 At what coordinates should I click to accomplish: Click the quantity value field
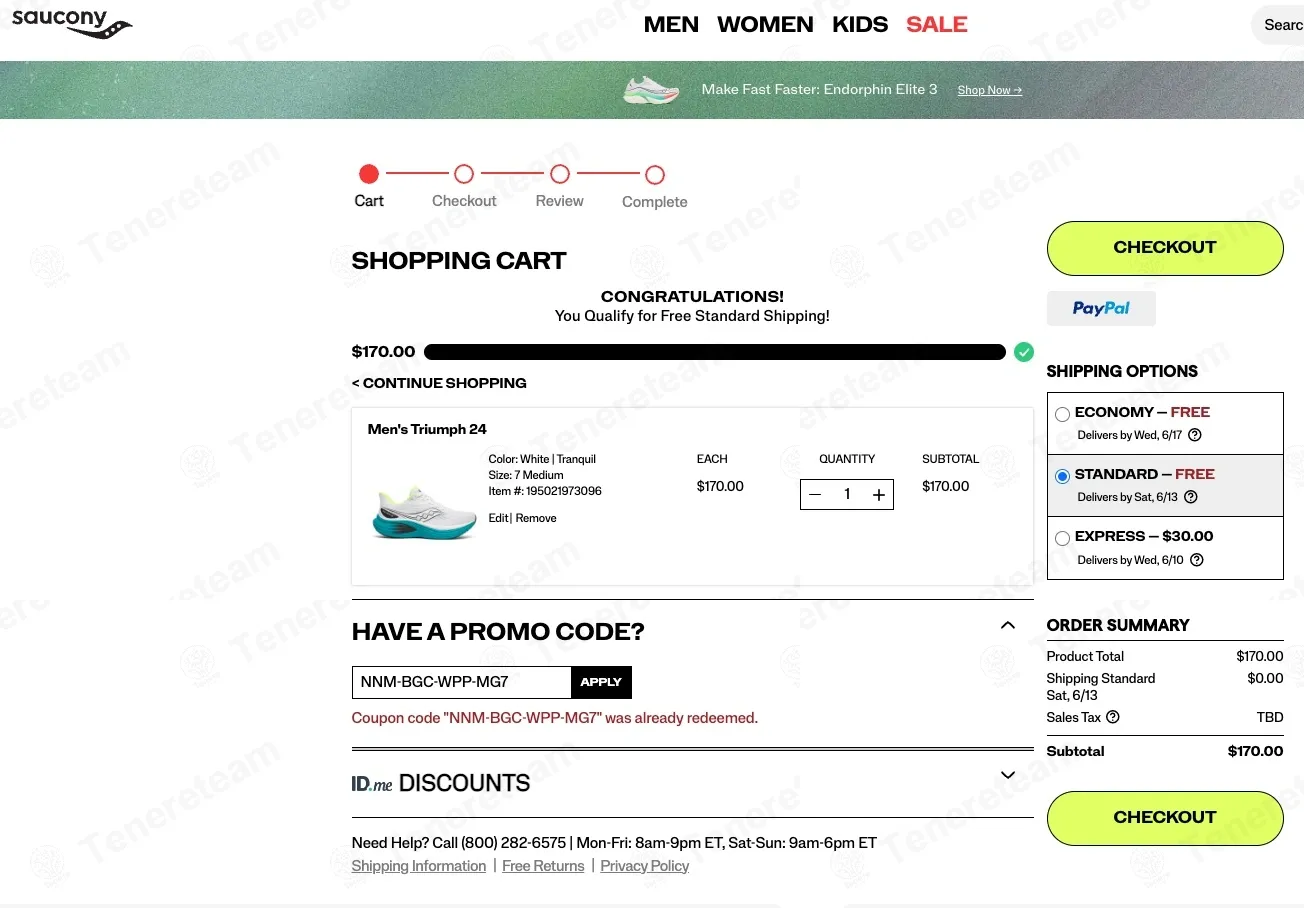pos(847,495)
